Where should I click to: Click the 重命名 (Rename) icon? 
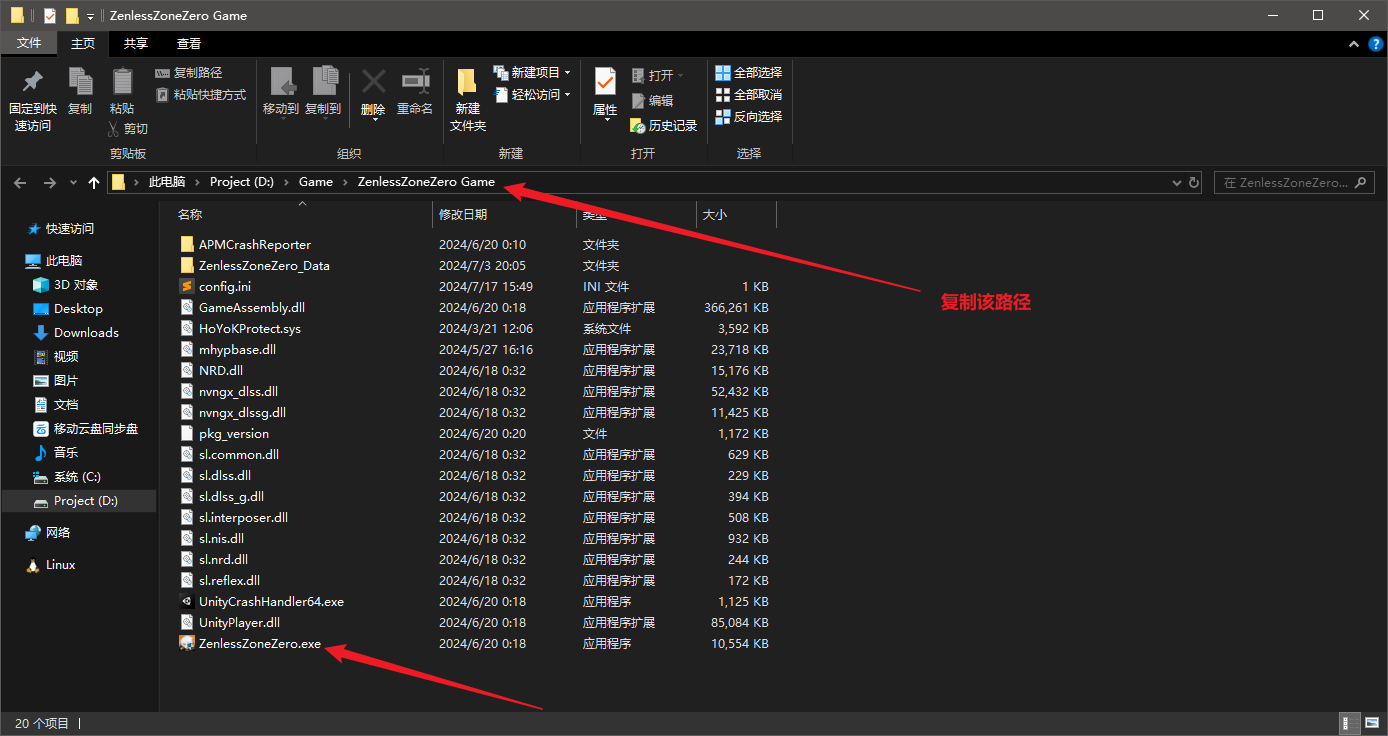point(414,88)
